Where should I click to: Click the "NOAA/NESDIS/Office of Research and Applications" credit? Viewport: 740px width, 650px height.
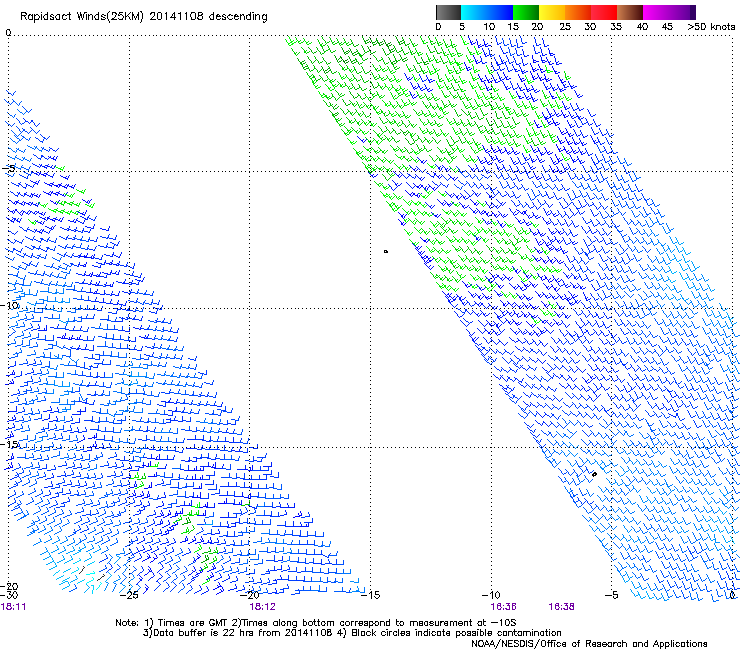click(589, 644)
